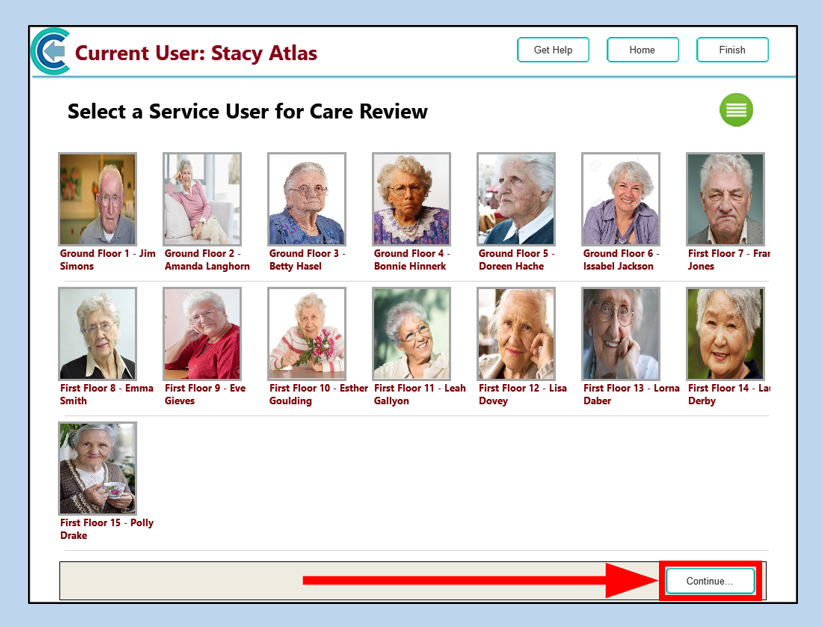Choose Amanda Langhorn's photo

coord(202,199)
